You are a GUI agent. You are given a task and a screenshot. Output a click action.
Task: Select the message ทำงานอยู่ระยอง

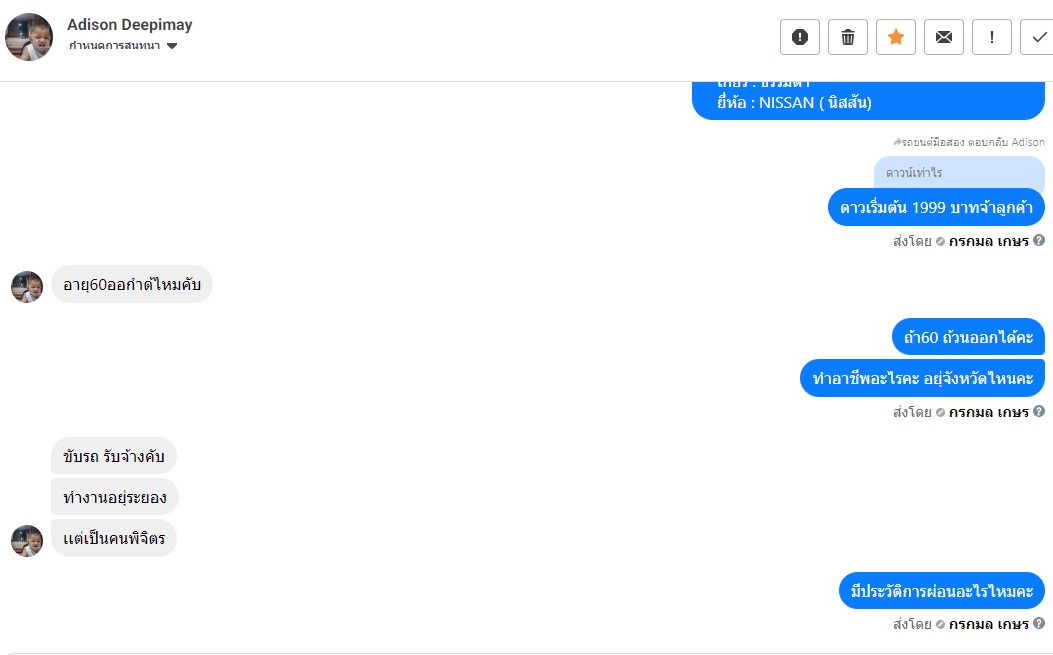coord(115,497)
